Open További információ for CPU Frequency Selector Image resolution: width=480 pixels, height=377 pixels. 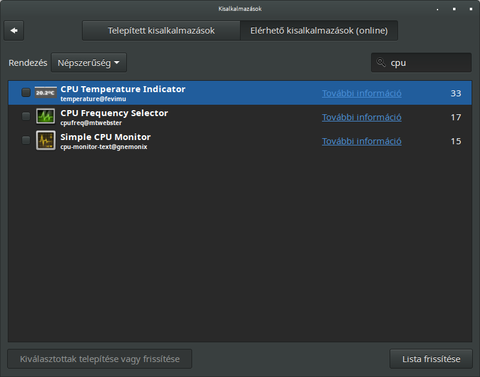[x=362, y=117]
